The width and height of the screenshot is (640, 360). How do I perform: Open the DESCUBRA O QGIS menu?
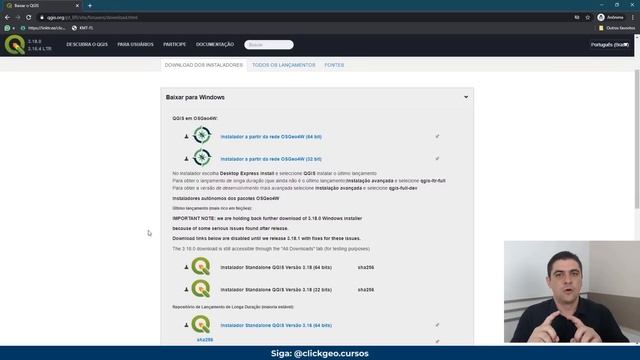87,44
